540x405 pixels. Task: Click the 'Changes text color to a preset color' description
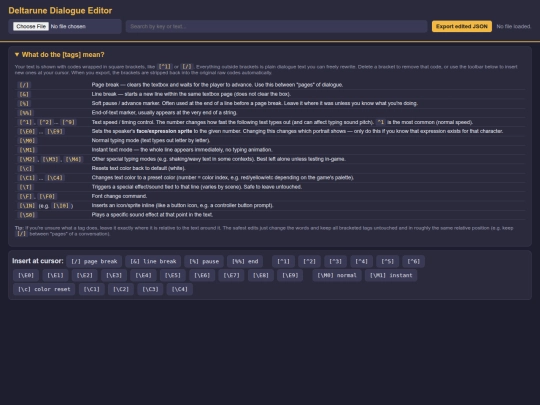pyautogui.click(x=223, y=178)
